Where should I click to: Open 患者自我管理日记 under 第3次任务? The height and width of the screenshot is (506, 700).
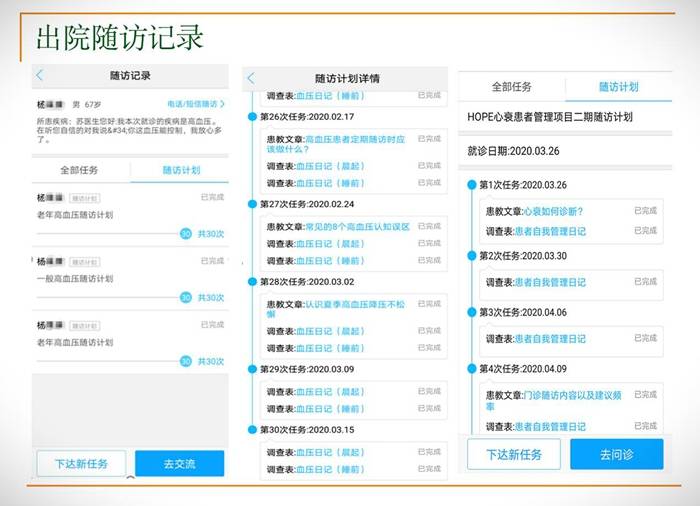tap(550, 339)
